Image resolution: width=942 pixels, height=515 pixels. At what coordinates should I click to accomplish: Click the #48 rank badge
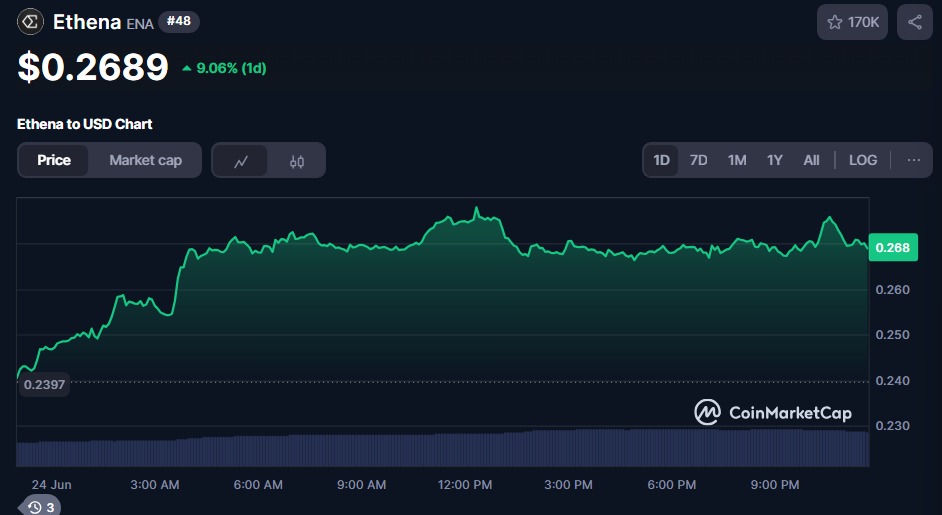(178, 22)
